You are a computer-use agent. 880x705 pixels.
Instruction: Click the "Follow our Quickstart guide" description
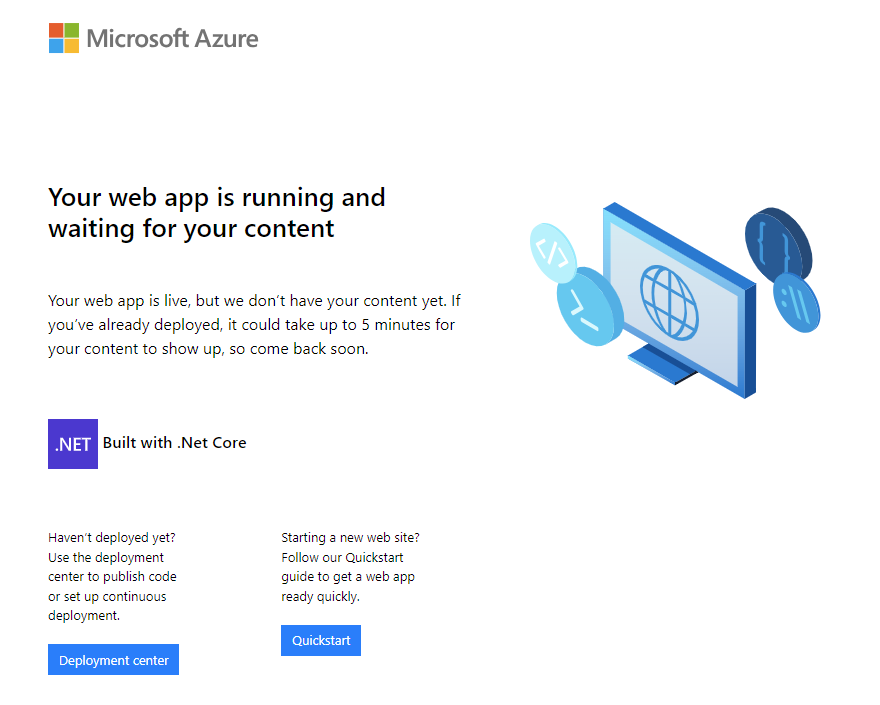pyautogui.click(x=348, y=577)
